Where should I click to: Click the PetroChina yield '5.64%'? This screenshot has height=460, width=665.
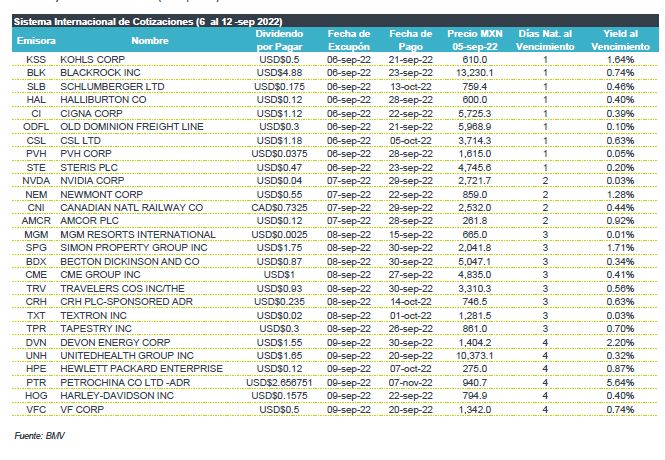click(x=620, y=383)
